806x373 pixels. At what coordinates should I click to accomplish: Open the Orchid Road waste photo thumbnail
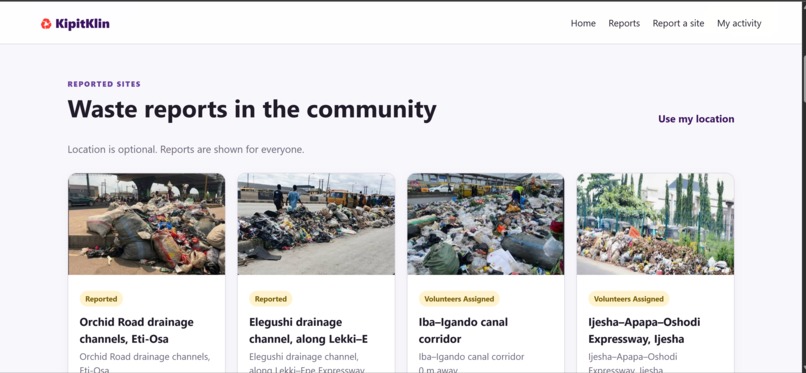146,223
